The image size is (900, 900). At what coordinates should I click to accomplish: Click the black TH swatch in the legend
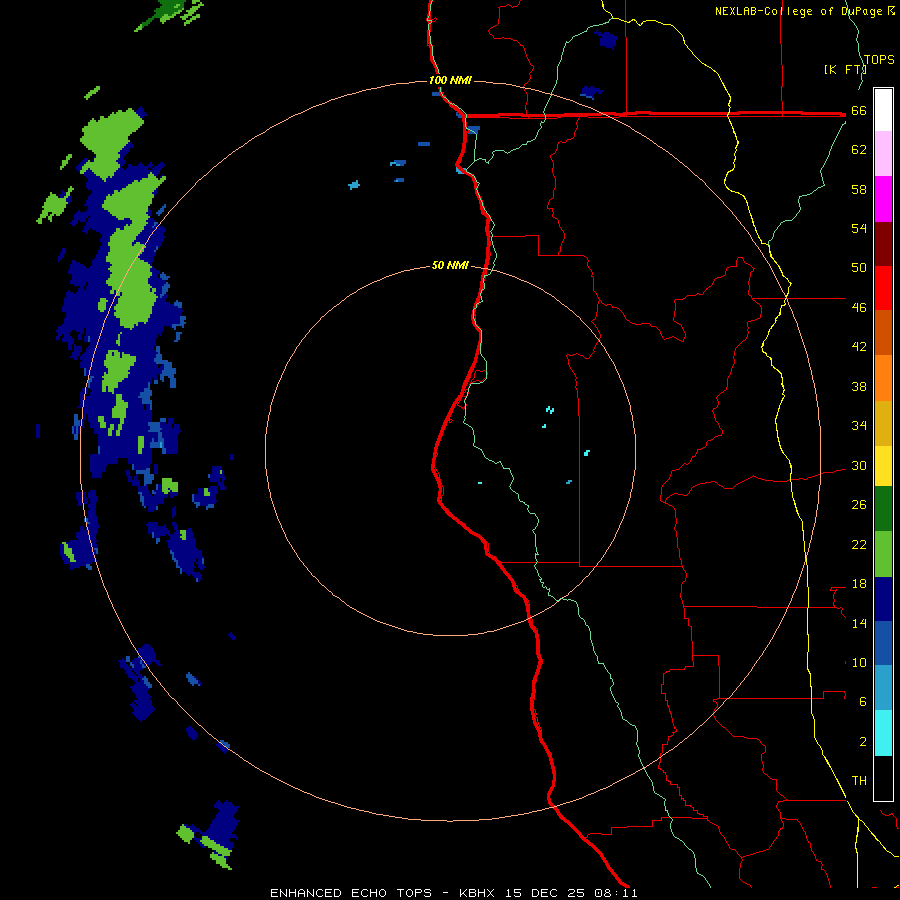click(883, 778)
